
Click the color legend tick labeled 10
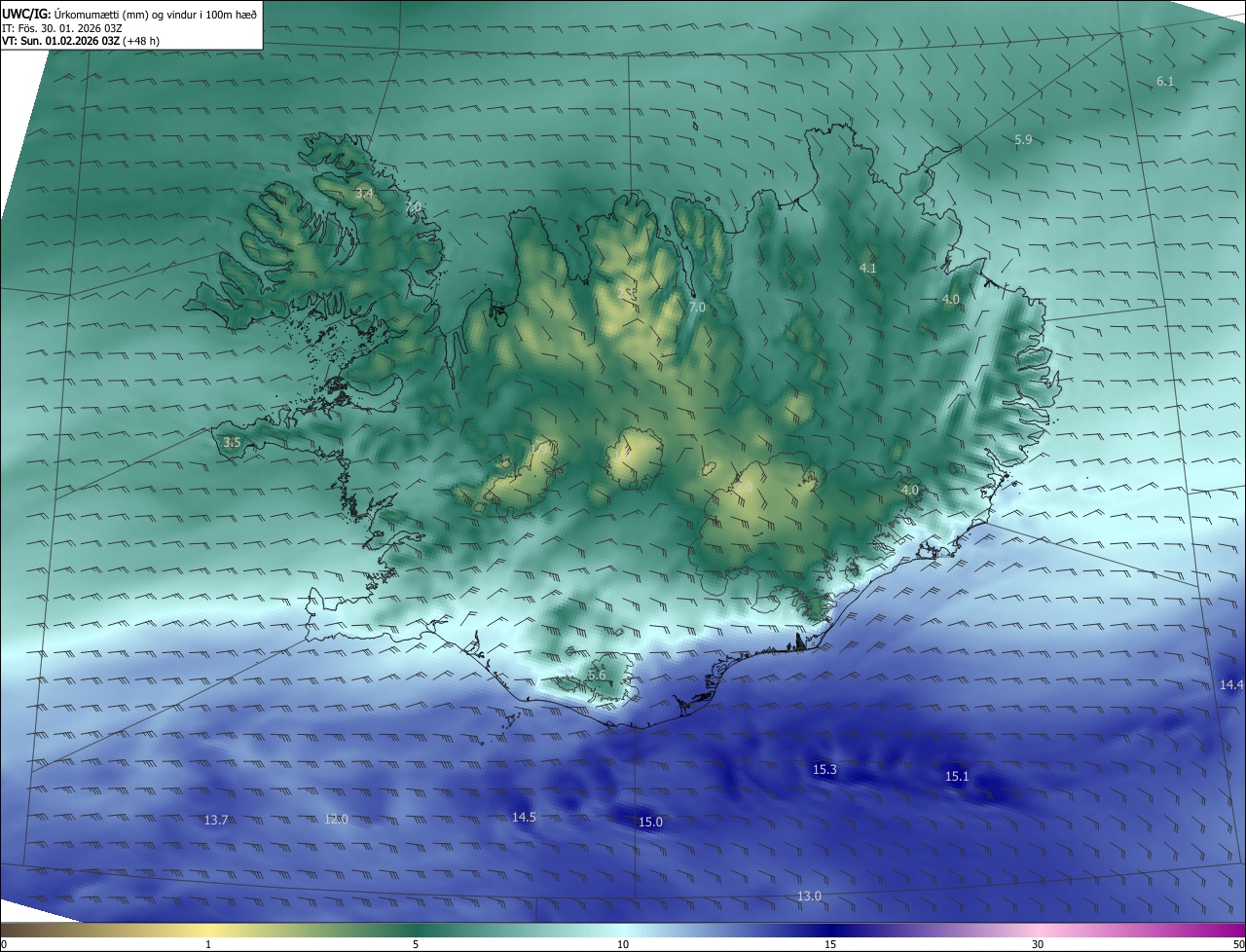click(623, 944)
